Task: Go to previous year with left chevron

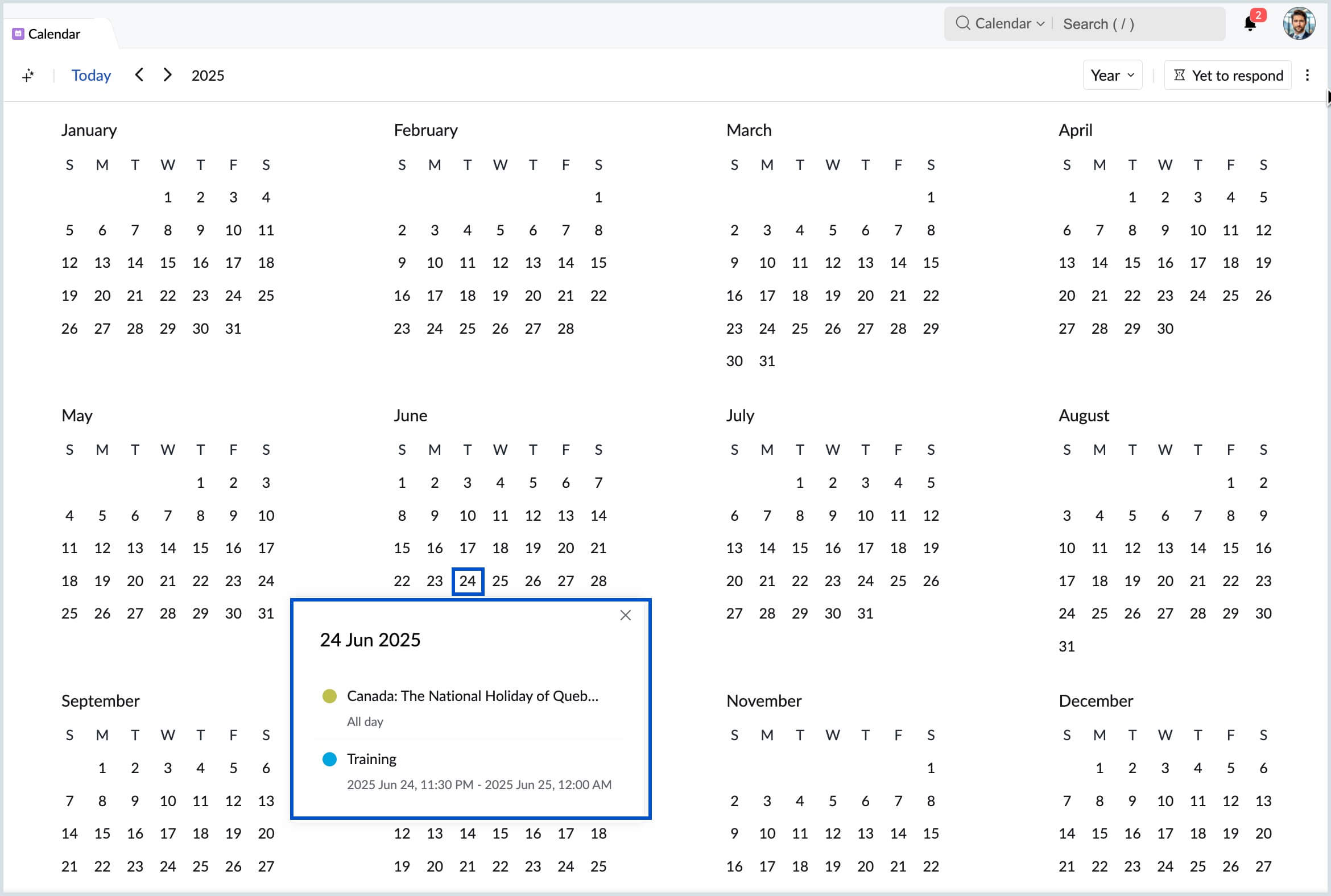Action: [x=139, y=74]
